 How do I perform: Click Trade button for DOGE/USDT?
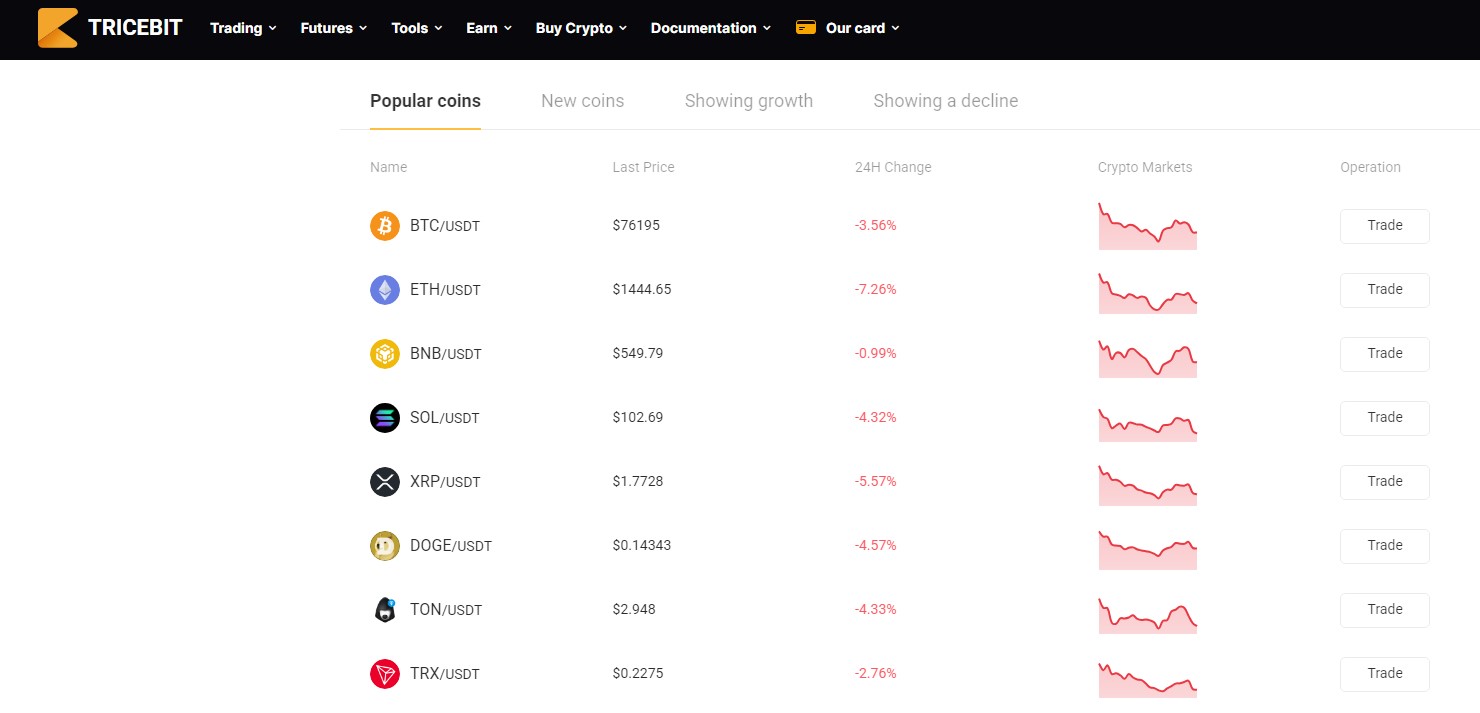1385,546
